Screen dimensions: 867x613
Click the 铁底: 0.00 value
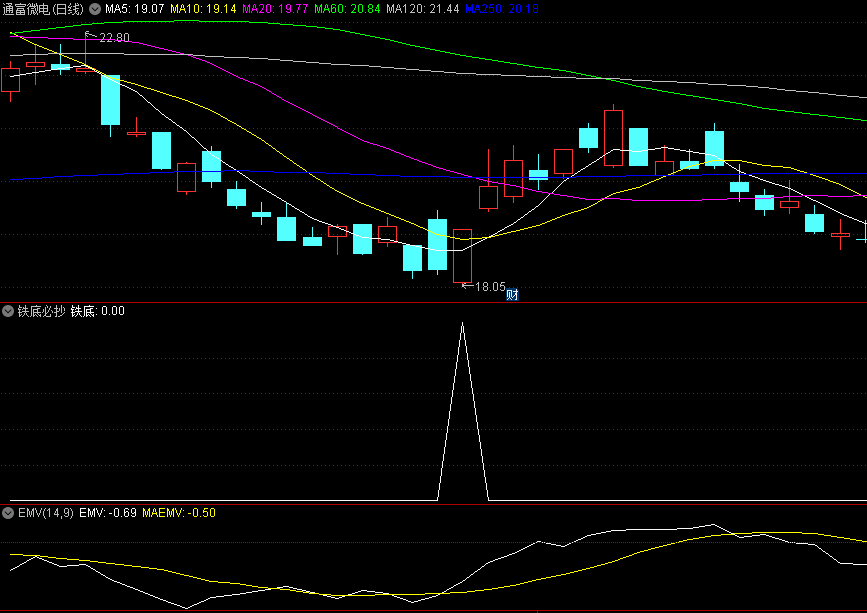(97, 311)
